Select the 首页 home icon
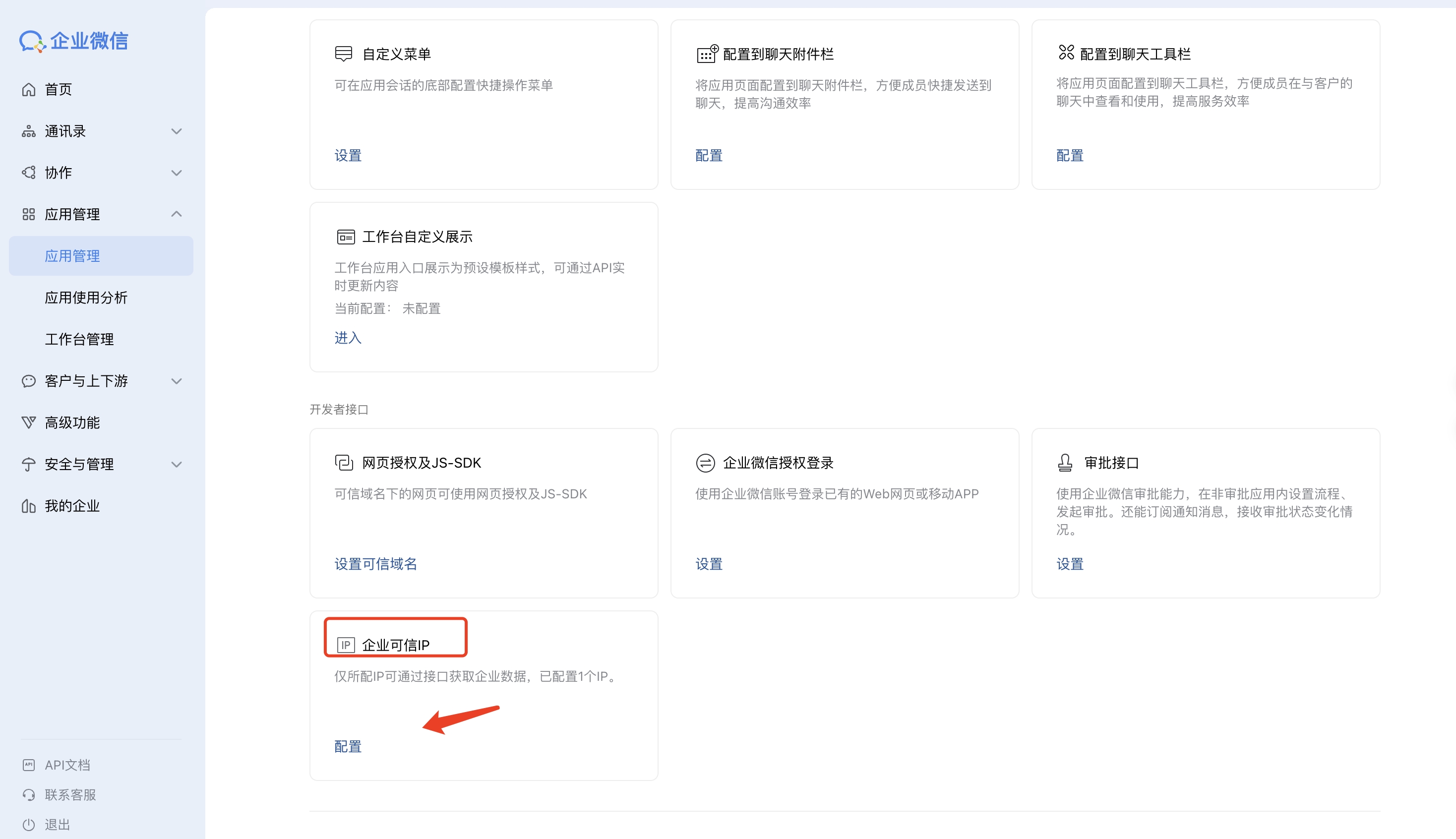This screenshot has height=839, width=1456. pos(28,89)
